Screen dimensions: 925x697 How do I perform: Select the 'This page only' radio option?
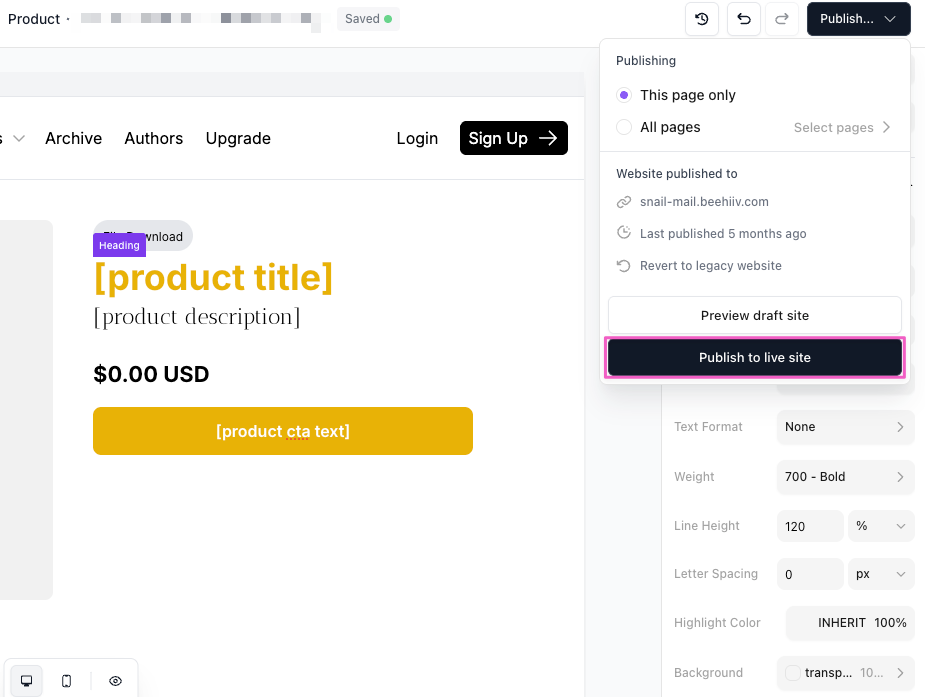624,95
